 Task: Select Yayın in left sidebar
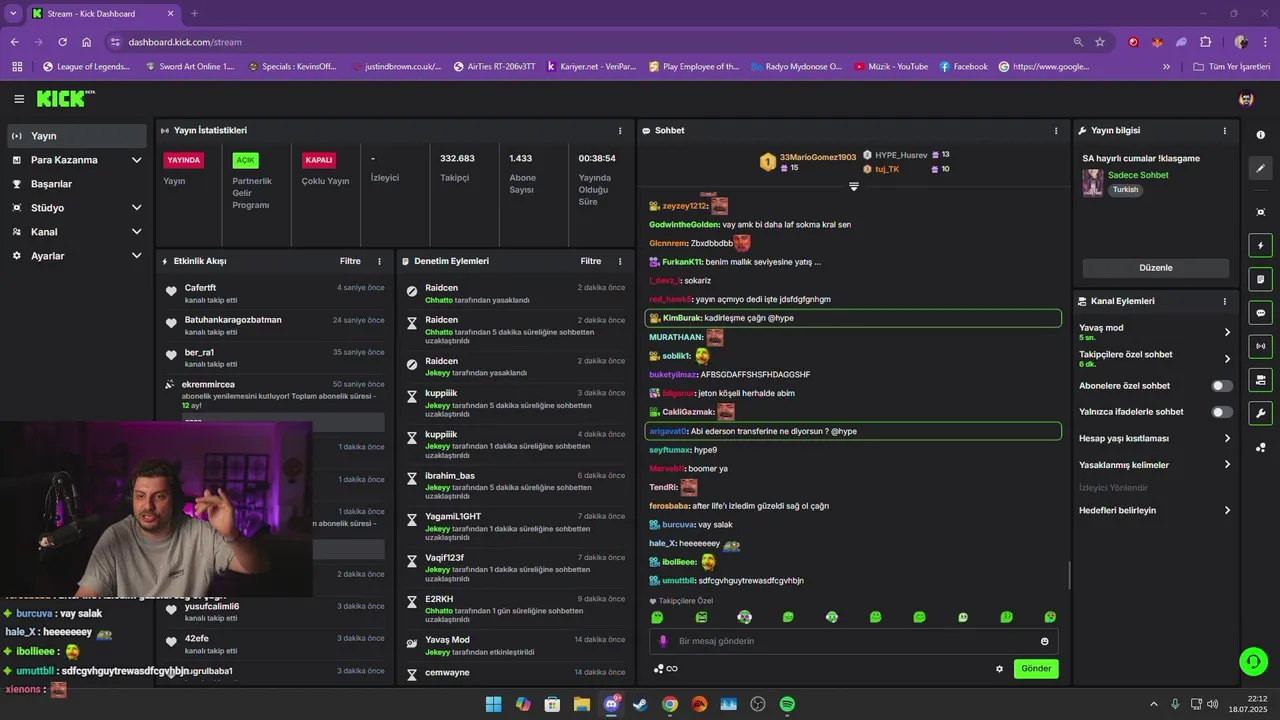coord(77,136)
